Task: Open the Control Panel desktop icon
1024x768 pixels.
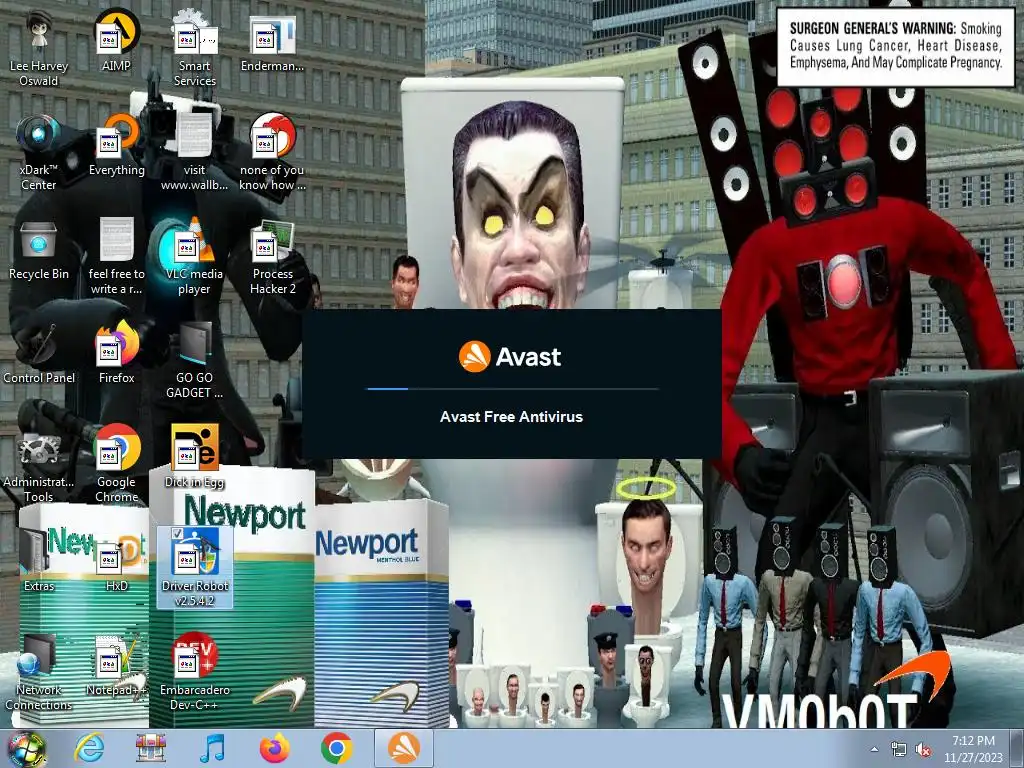Action: (x=39, y=353)
